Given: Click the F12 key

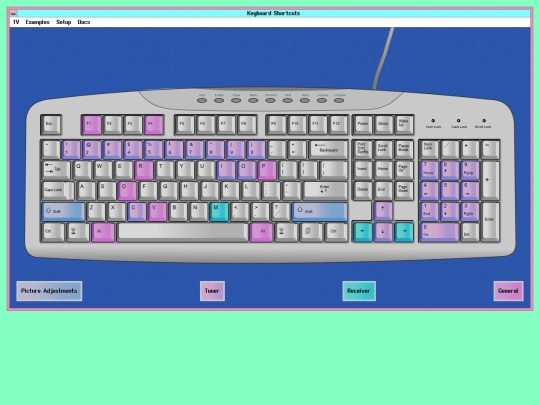Looking at the screenshot, I should tap(338, 125).
